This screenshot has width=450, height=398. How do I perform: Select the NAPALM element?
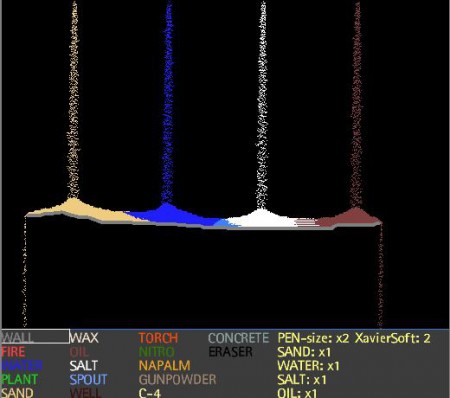[x=165, y=366]
